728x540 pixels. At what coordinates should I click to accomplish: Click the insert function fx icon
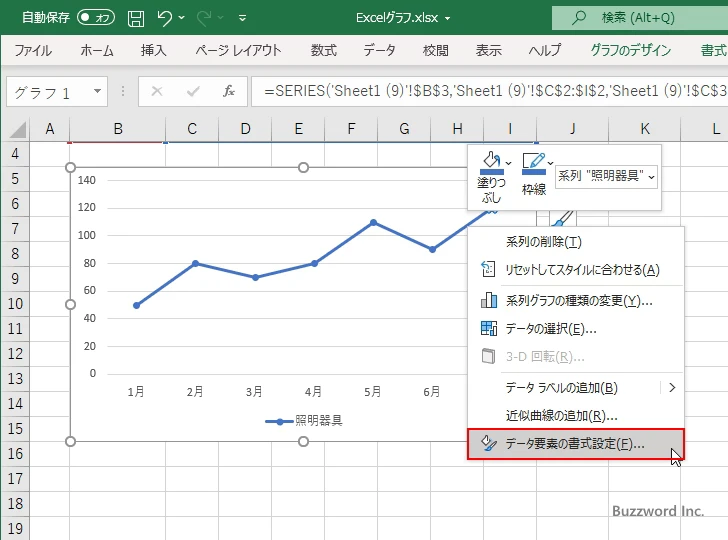pyautogui.click(x=228, y=91)
